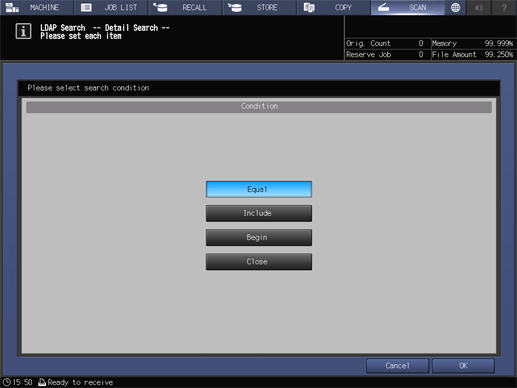Image resolution: width=517 pixels, height=388 pixels.
Task: Click the info icon beside LDAP Search
Action: [x=23, y=31]
